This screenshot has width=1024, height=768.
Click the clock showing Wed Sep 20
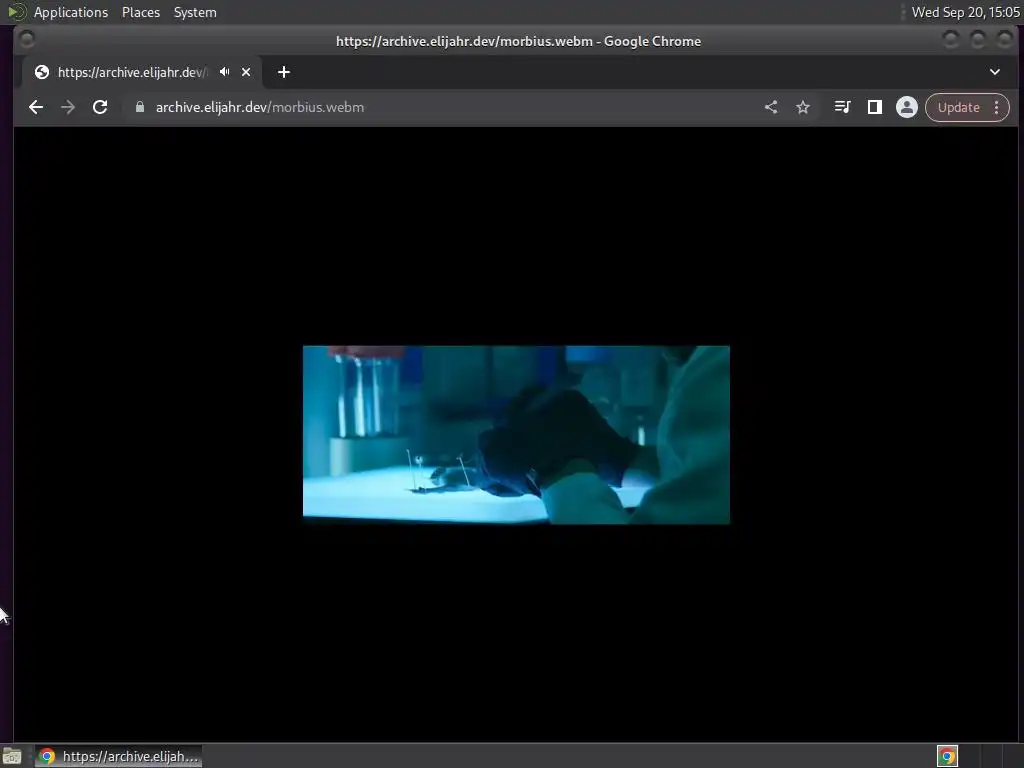(x=965, y=12)
